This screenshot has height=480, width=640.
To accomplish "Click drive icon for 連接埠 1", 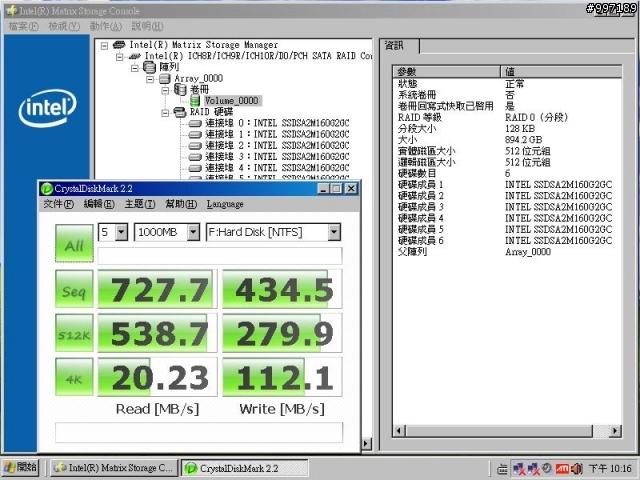I will pos(195,134).
